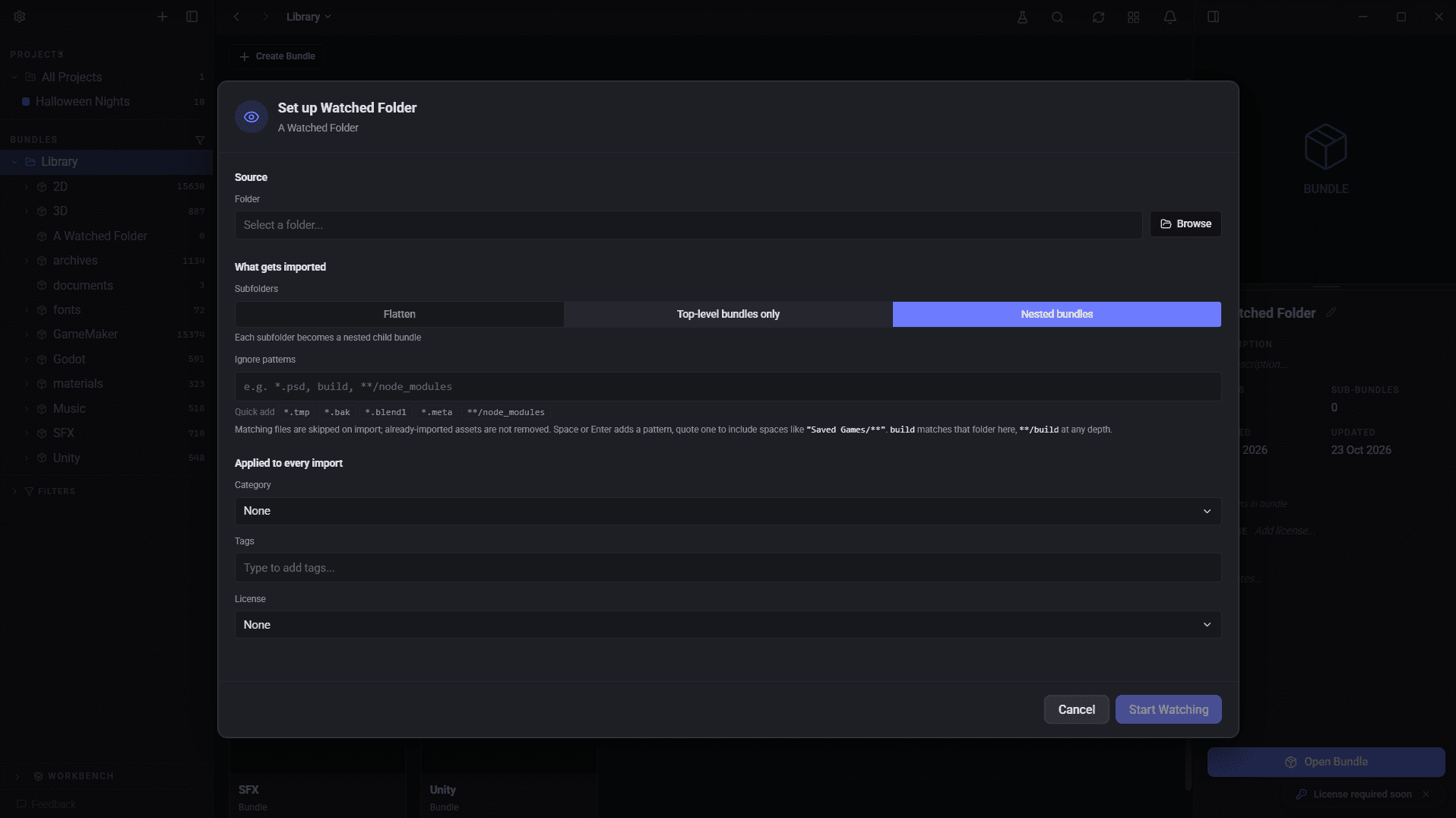Toggle right details panel icon
This screenshot has height=818, width=1456.
tap(1213, 17)
